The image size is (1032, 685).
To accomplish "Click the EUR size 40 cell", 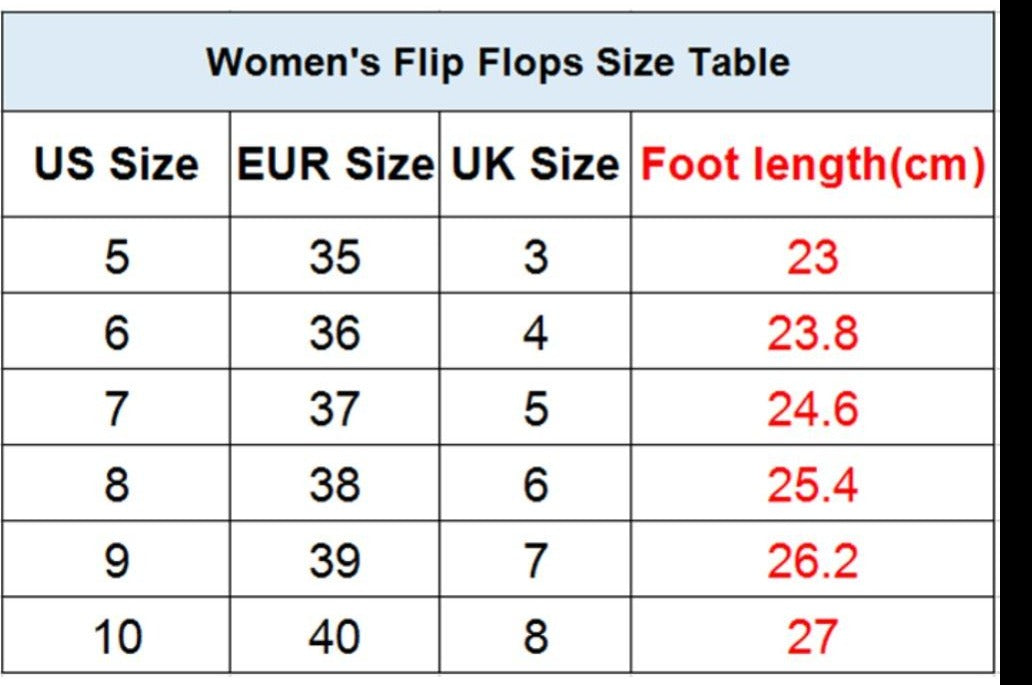I will coord(335,637).
